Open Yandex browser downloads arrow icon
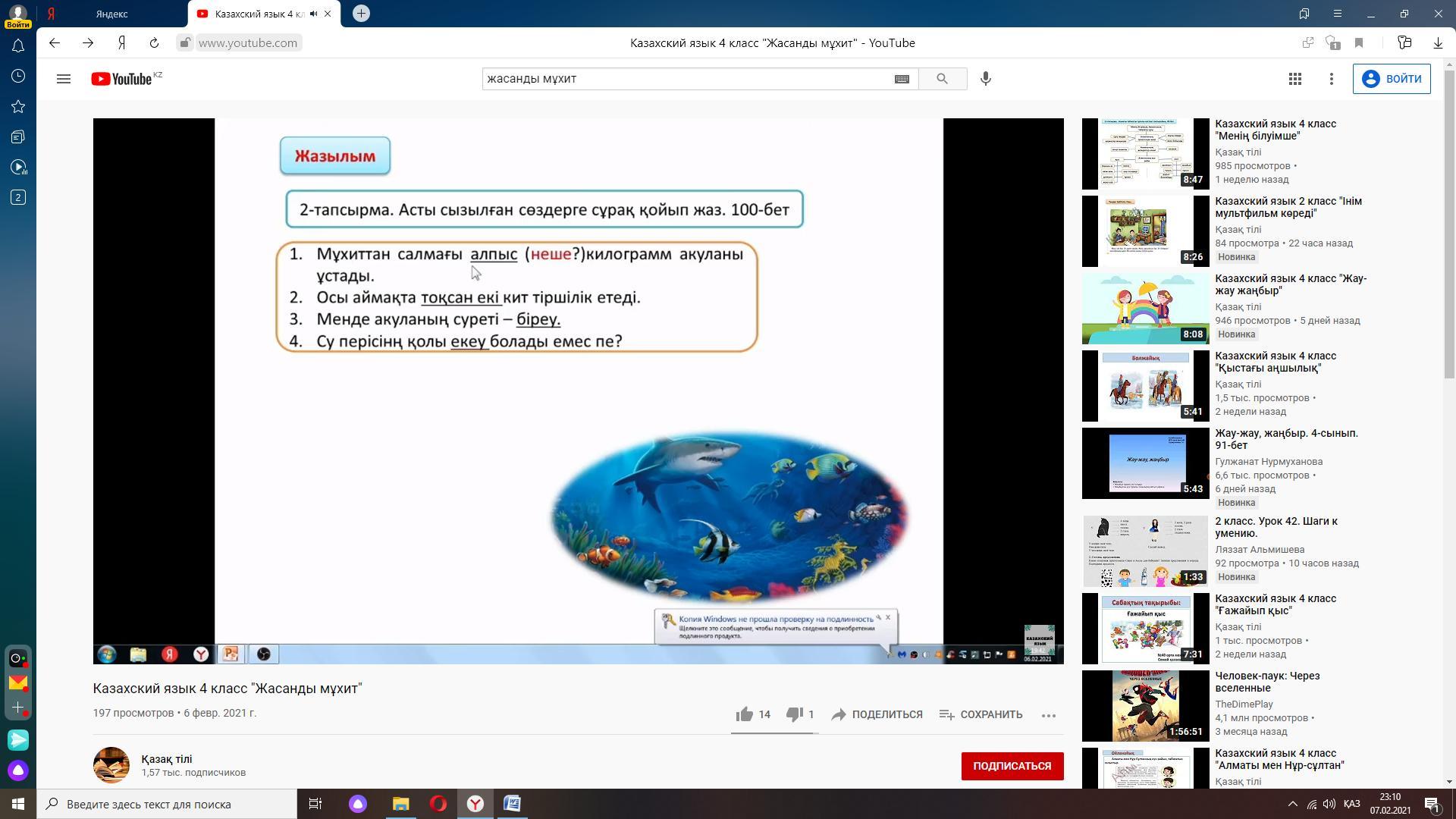The image size is (1456, 819). 1437,43
